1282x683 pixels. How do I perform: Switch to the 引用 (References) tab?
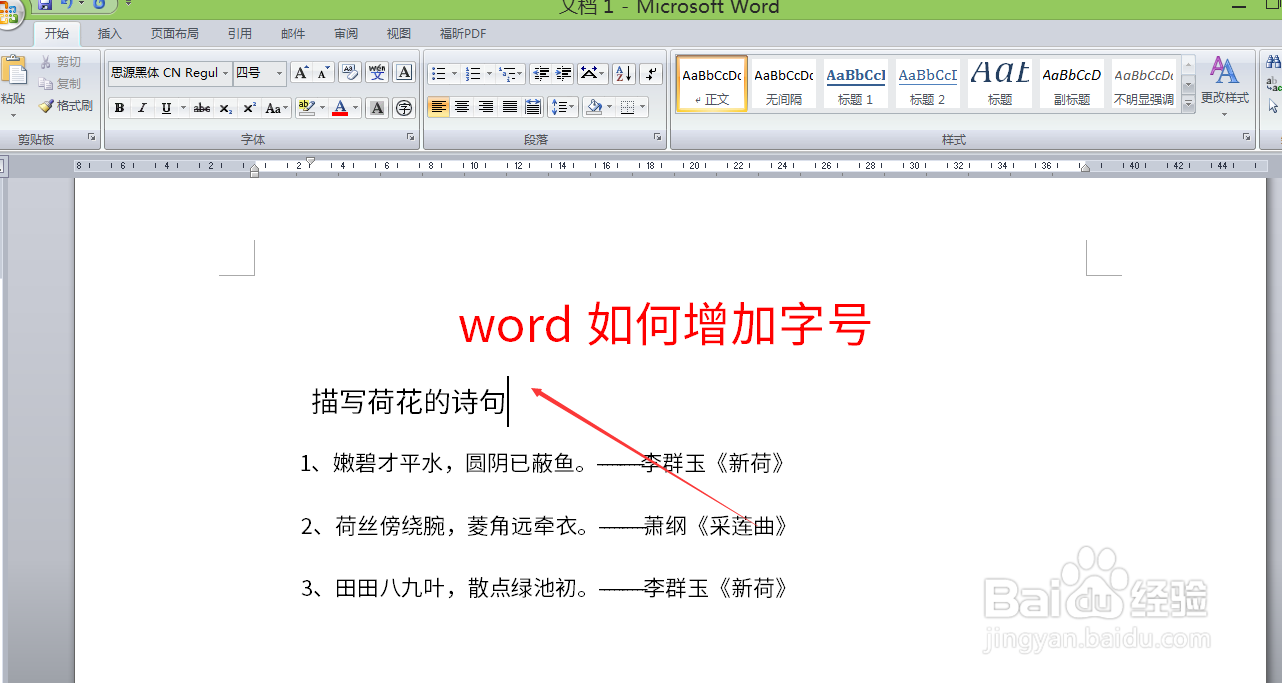pyautogui.click(x=240, y=34)
